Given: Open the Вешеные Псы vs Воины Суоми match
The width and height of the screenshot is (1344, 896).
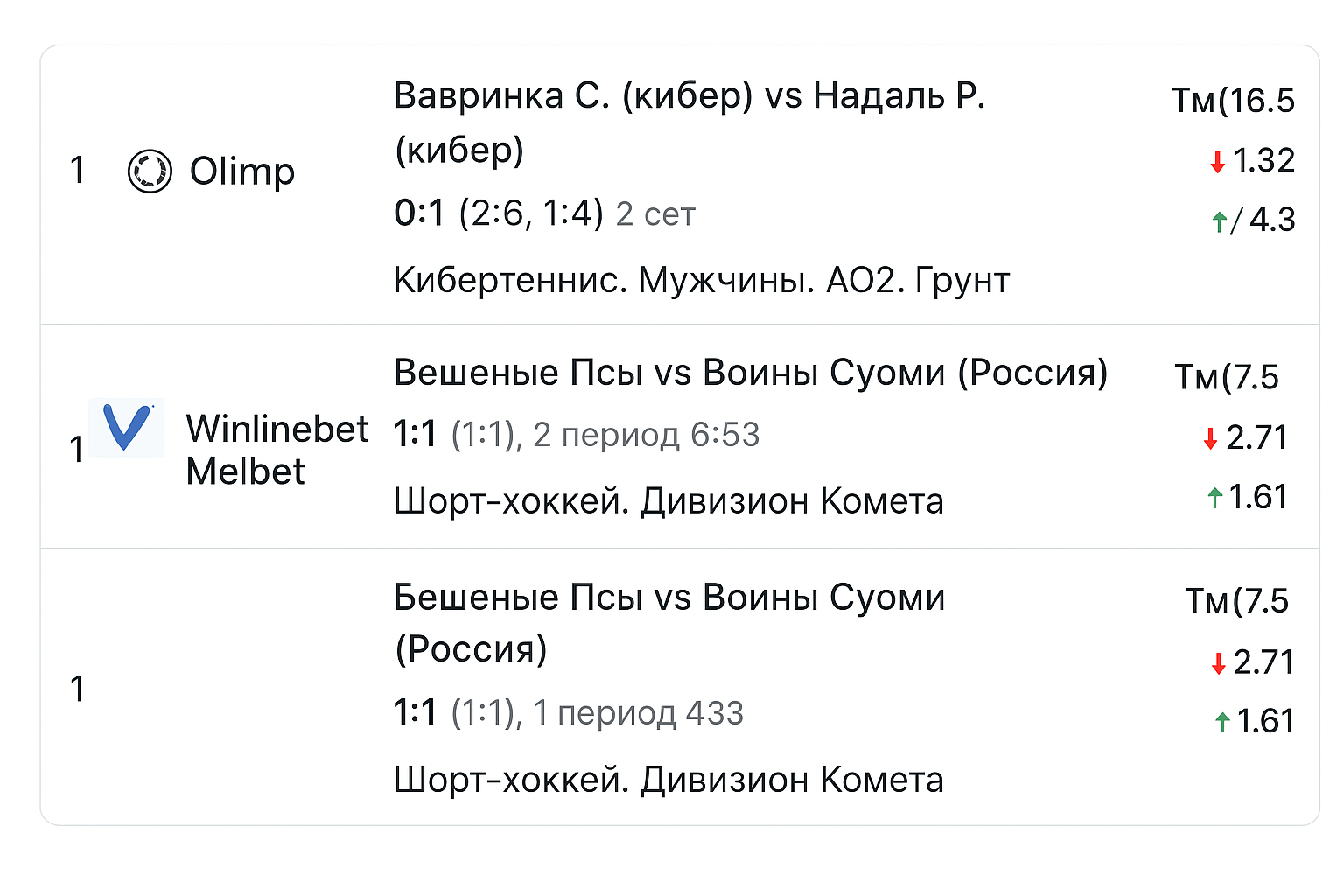Looking at the screenshot, I should [x=751, y=373].
